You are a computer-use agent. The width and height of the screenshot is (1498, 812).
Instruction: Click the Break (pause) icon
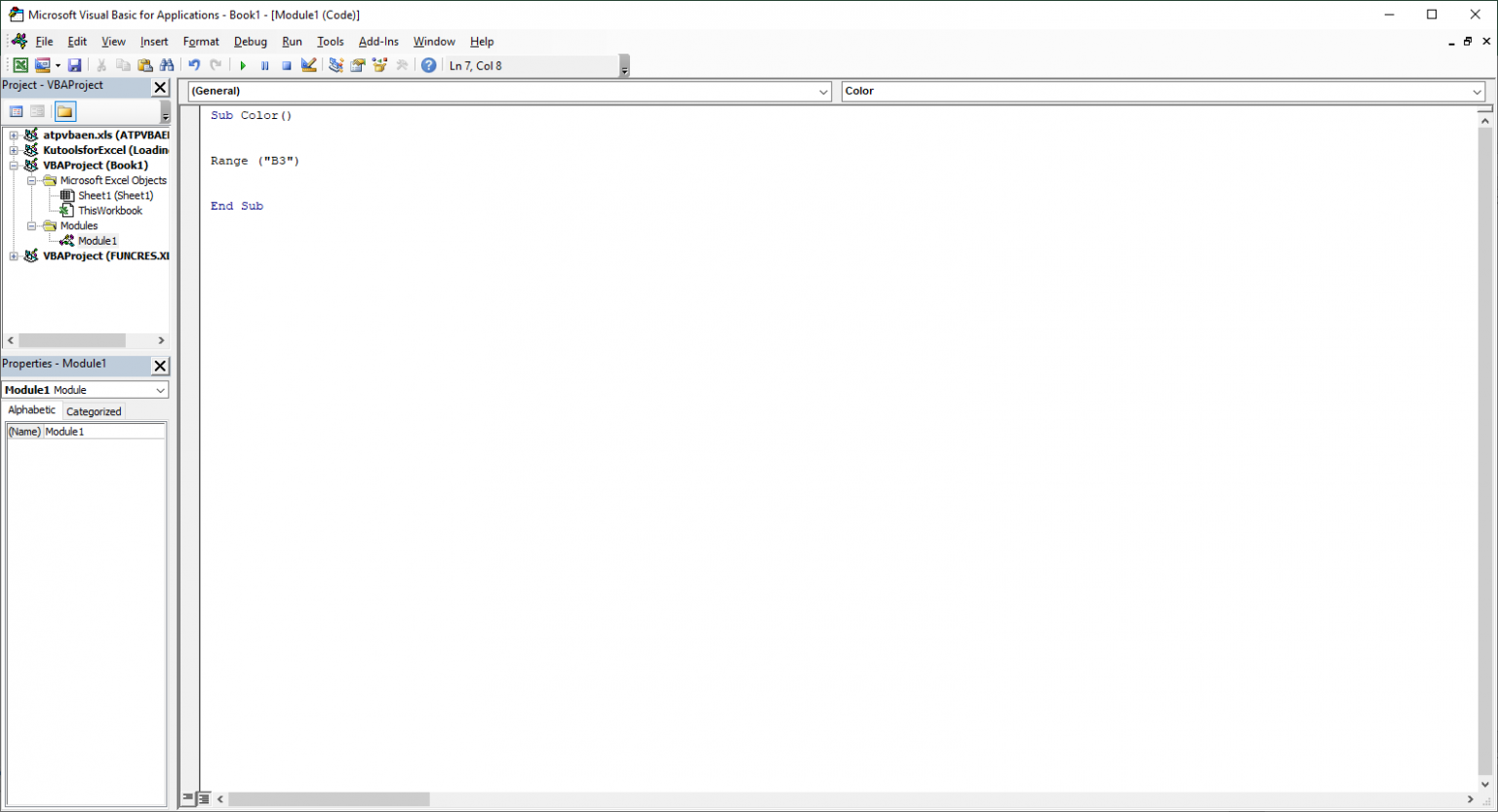pyautogui.click(x=264, y=64)
